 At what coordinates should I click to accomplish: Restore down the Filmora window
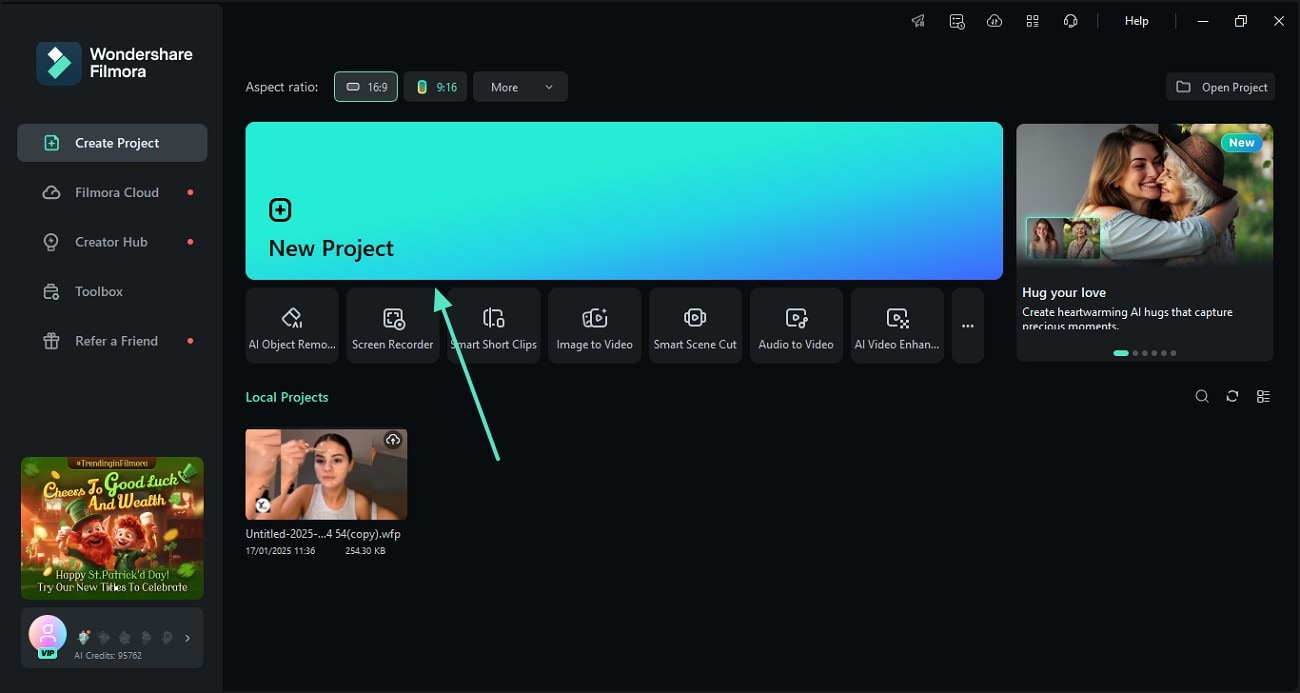pos(1241,21)
